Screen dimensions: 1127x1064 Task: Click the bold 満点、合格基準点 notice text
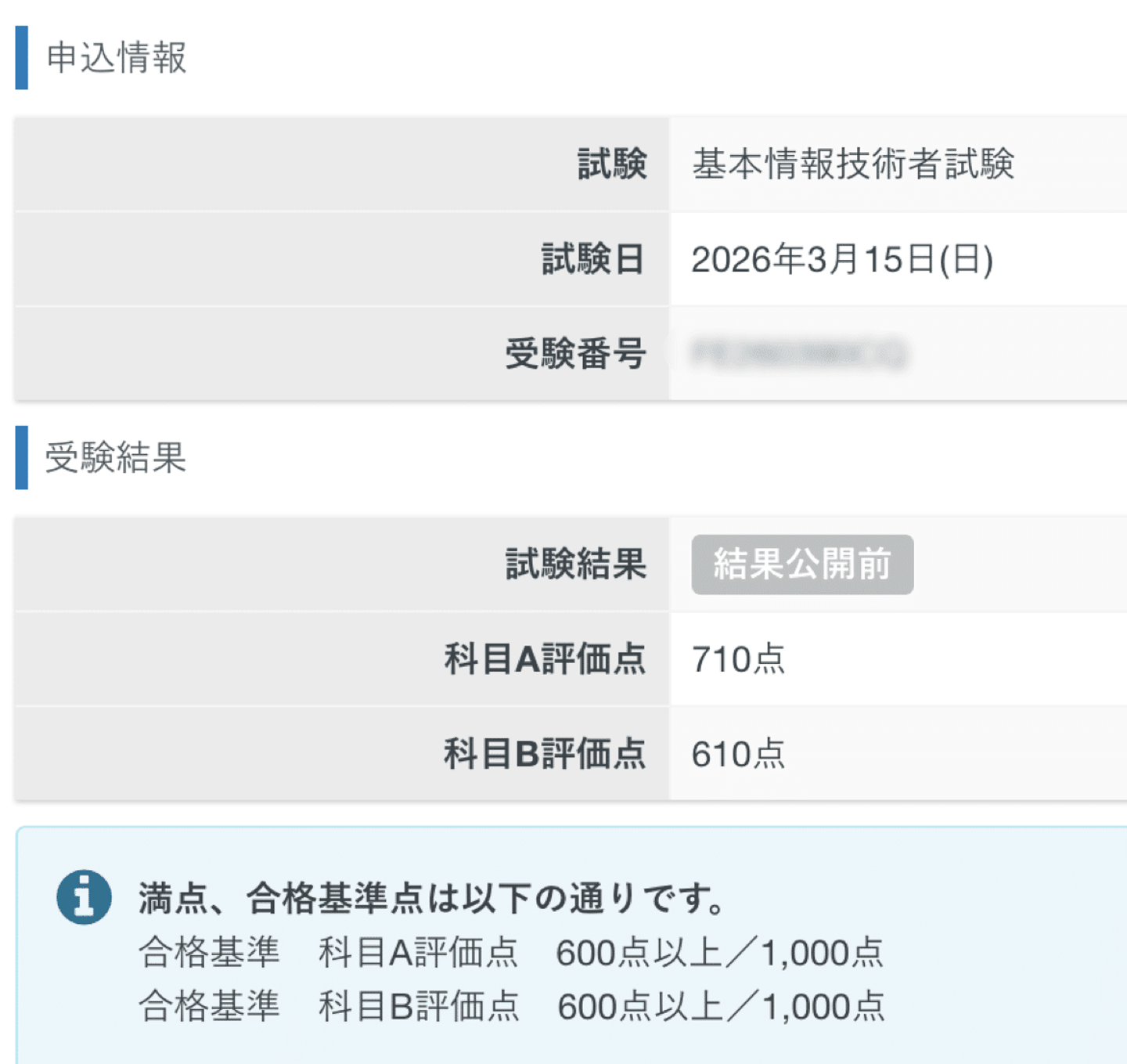click(x=432, y=898)
